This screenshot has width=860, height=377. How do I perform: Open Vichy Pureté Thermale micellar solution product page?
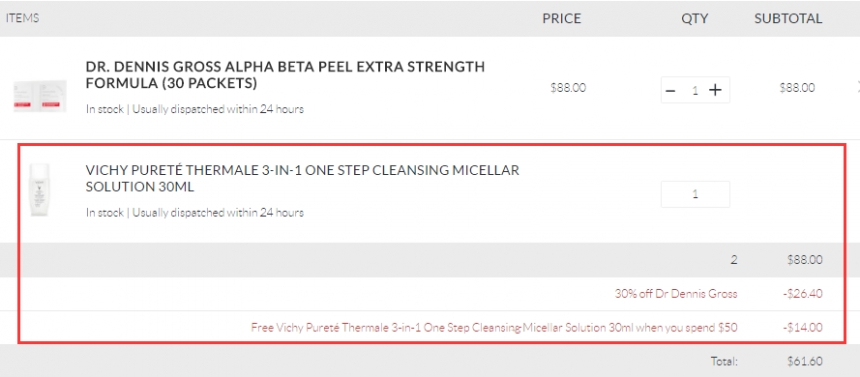[x=302, y=178]
